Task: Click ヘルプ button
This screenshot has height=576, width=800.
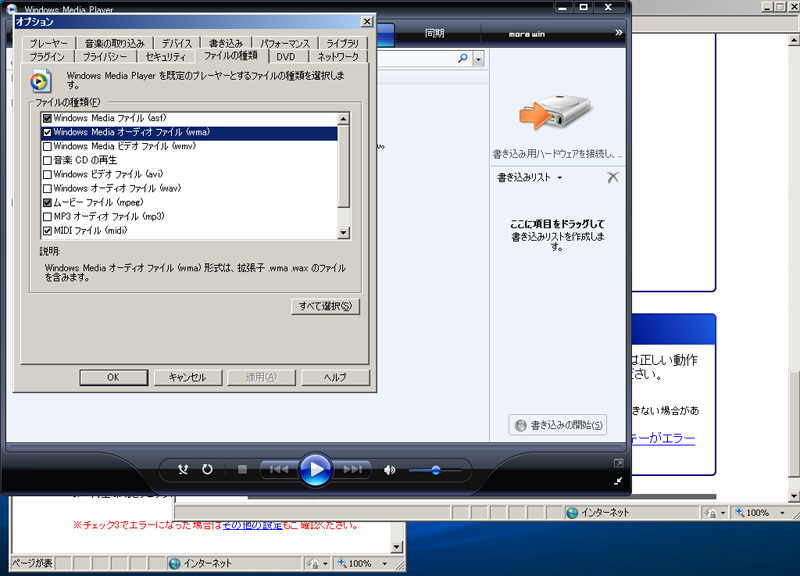Action: (335, 378)
